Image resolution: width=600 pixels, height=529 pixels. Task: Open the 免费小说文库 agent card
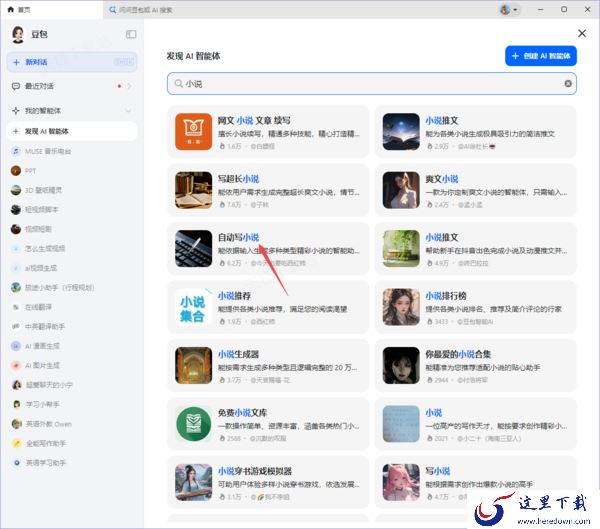point(268,424)
